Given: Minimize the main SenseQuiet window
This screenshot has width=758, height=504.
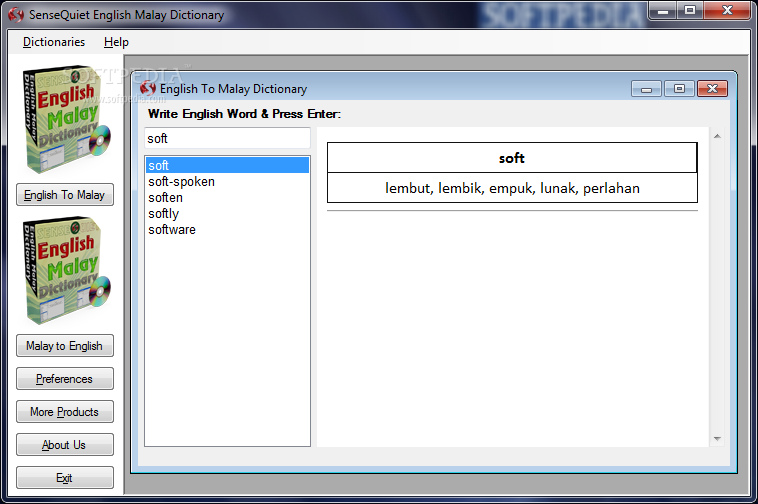Looking at the screenshot, I should point(663,10).
